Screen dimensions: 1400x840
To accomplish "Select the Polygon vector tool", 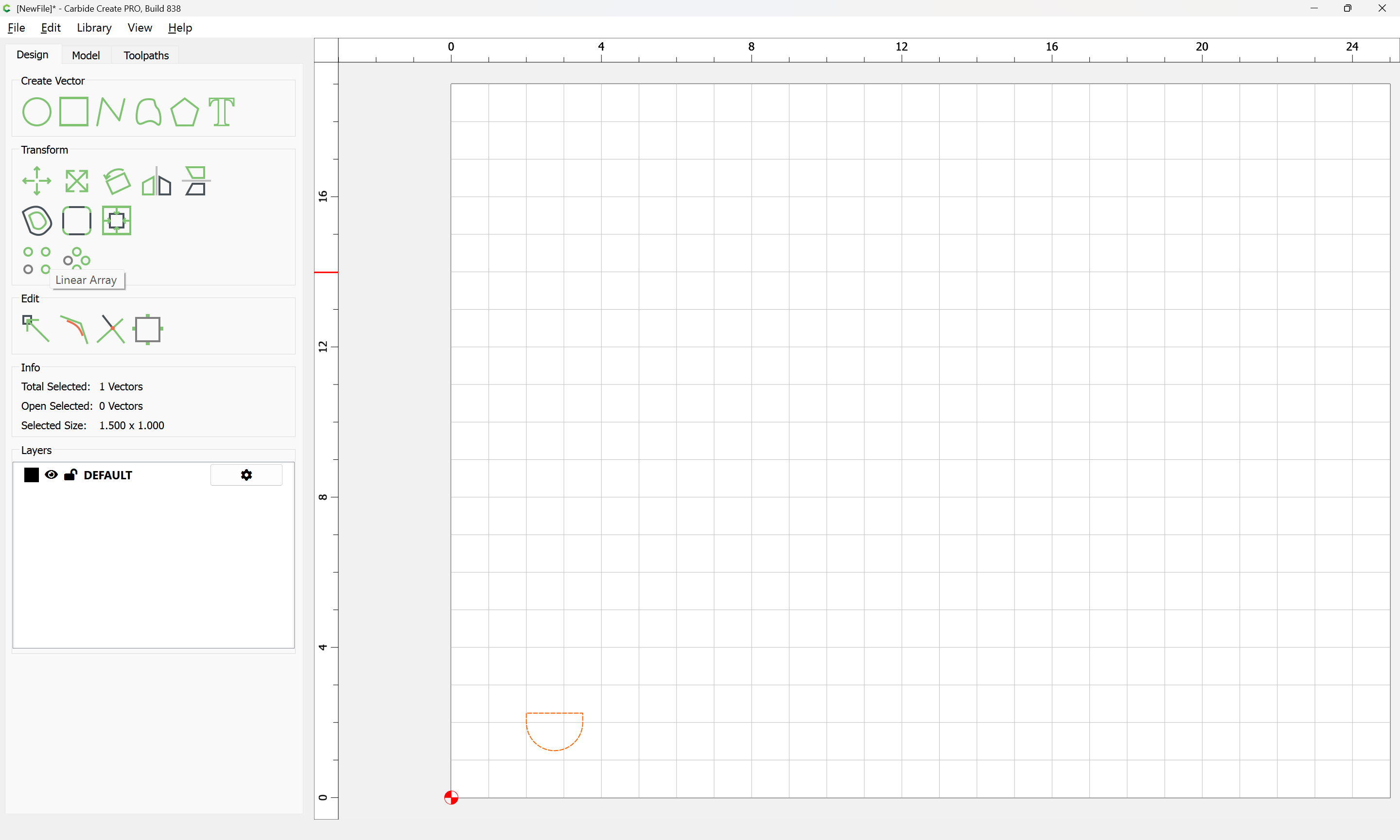I will (x=184, y=111).
